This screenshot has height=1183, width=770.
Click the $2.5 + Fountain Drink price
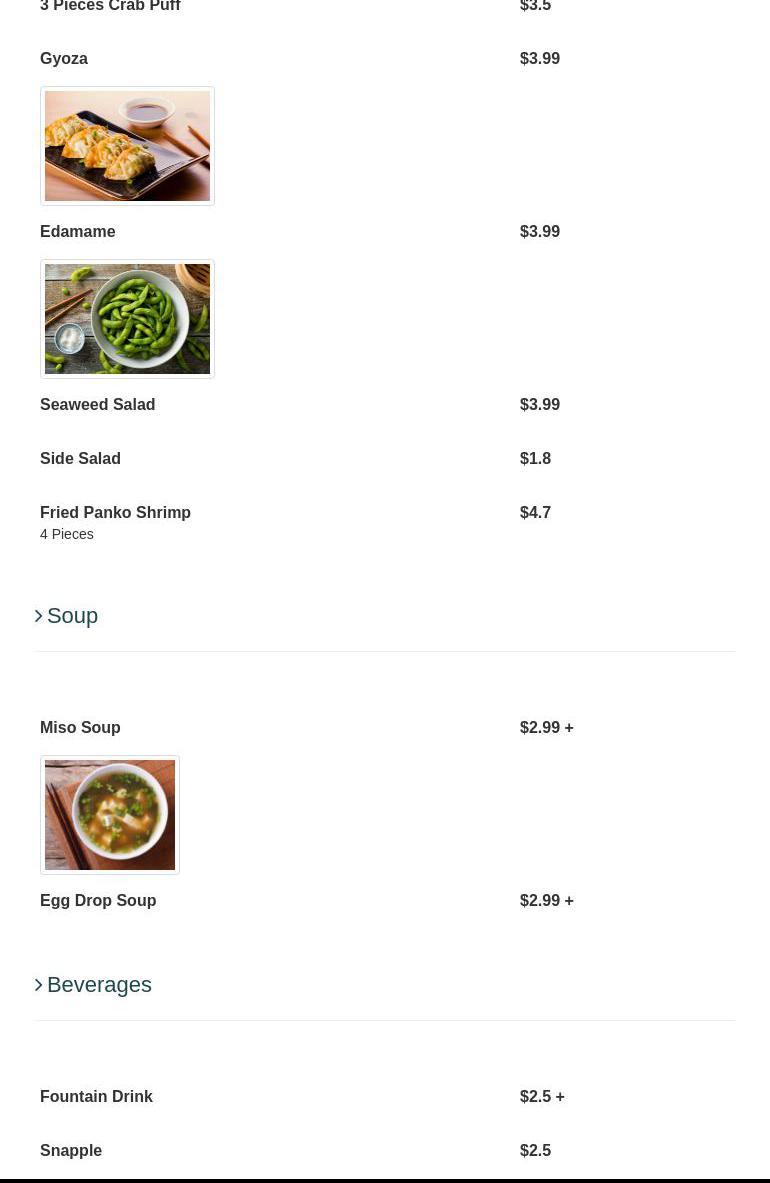pos(542,1097)
